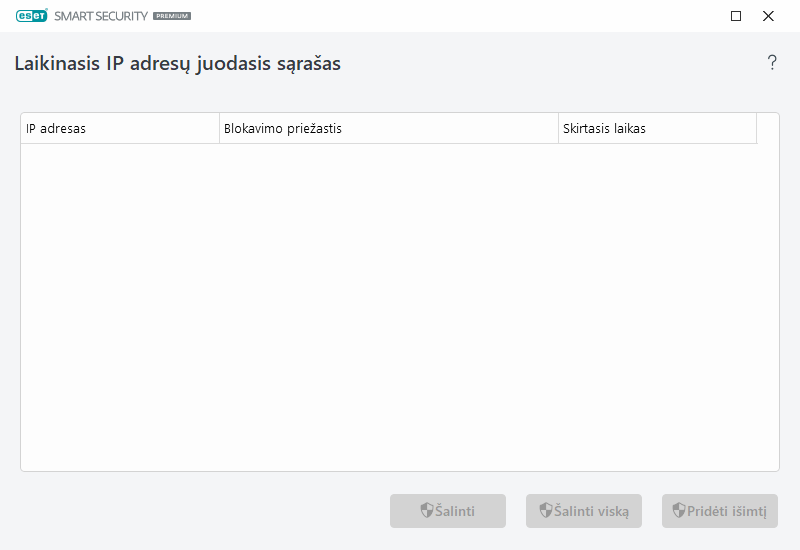
Task: Sort by Blokavimo priežastis column header
Action: [x=389, y=128]
